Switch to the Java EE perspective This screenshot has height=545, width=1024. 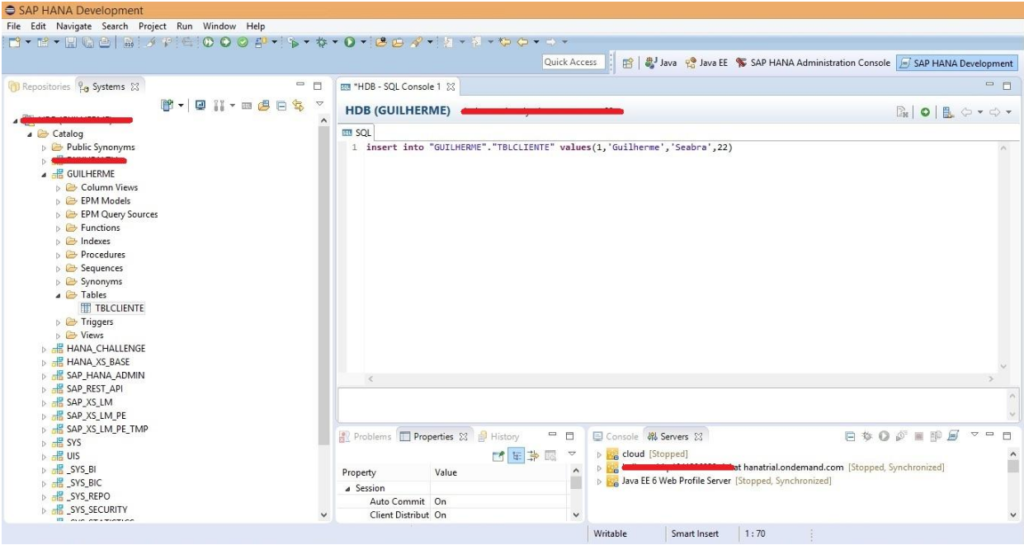tap(705, 62)
